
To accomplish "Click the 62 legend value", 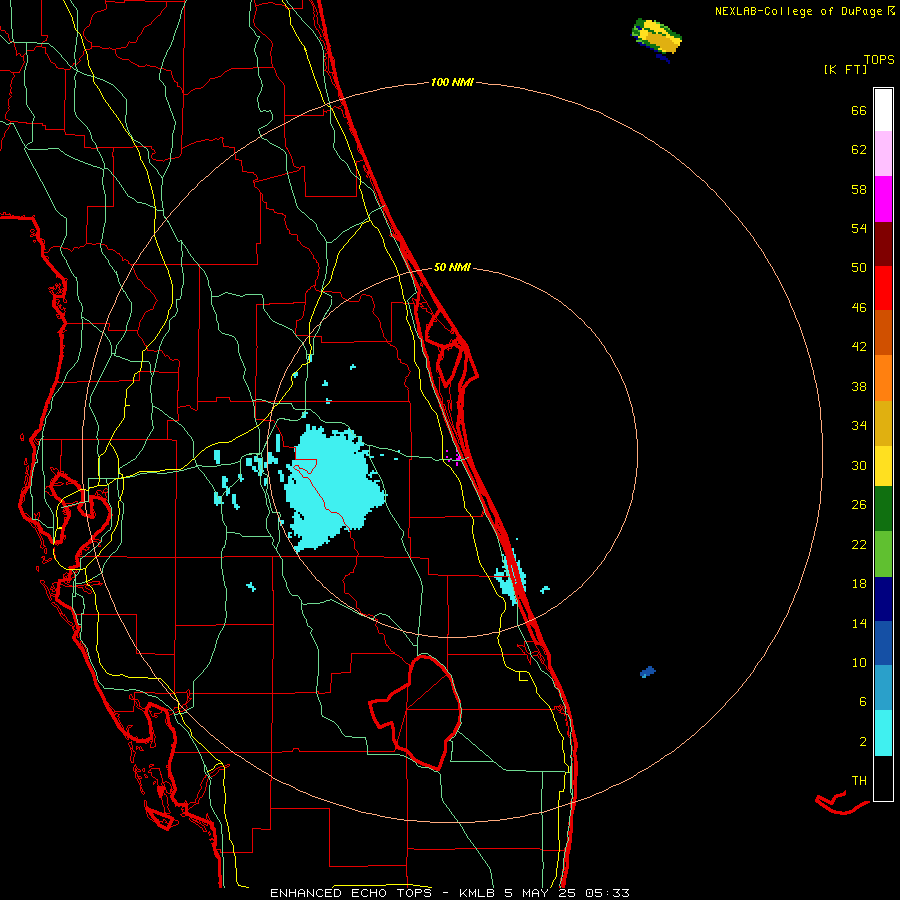I will [x=859, y=150].
